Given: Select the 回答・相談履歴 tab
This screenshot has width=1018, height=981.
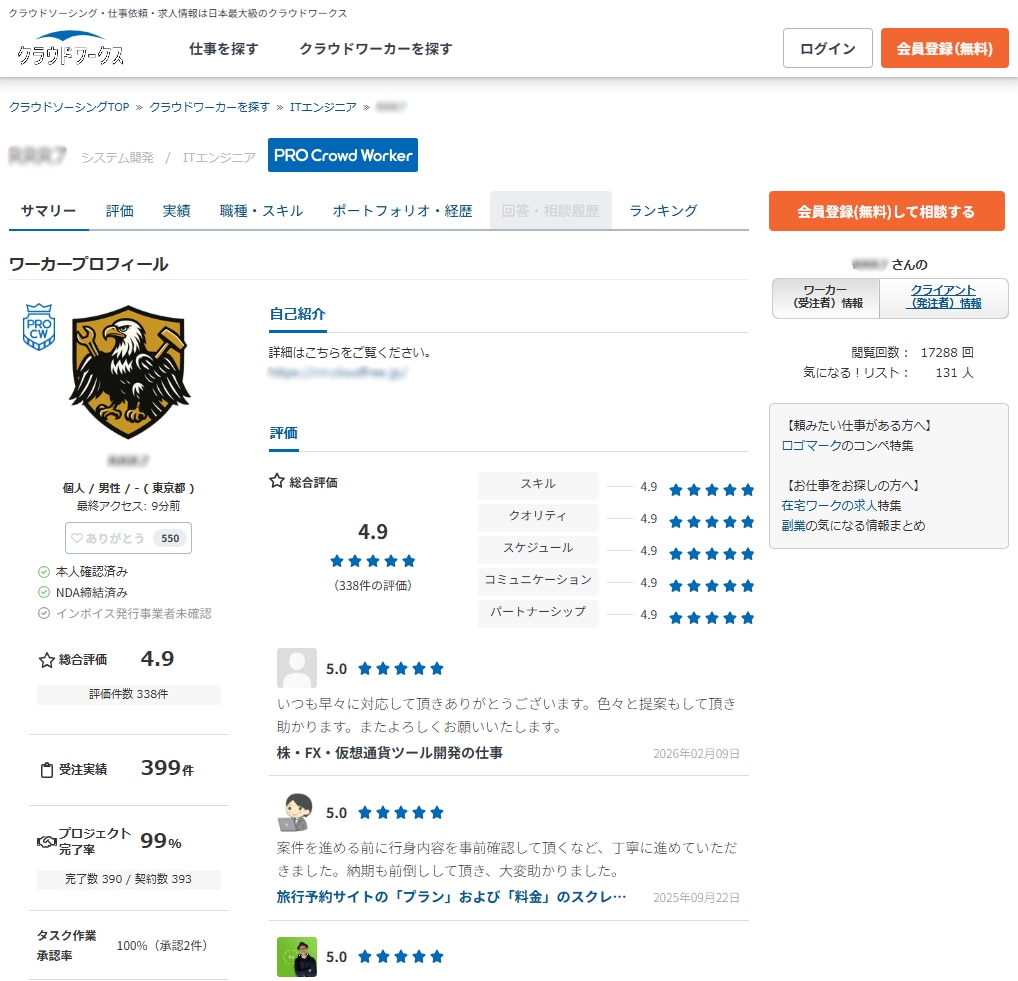Looking at the screenshot, I should pos(551,211).
